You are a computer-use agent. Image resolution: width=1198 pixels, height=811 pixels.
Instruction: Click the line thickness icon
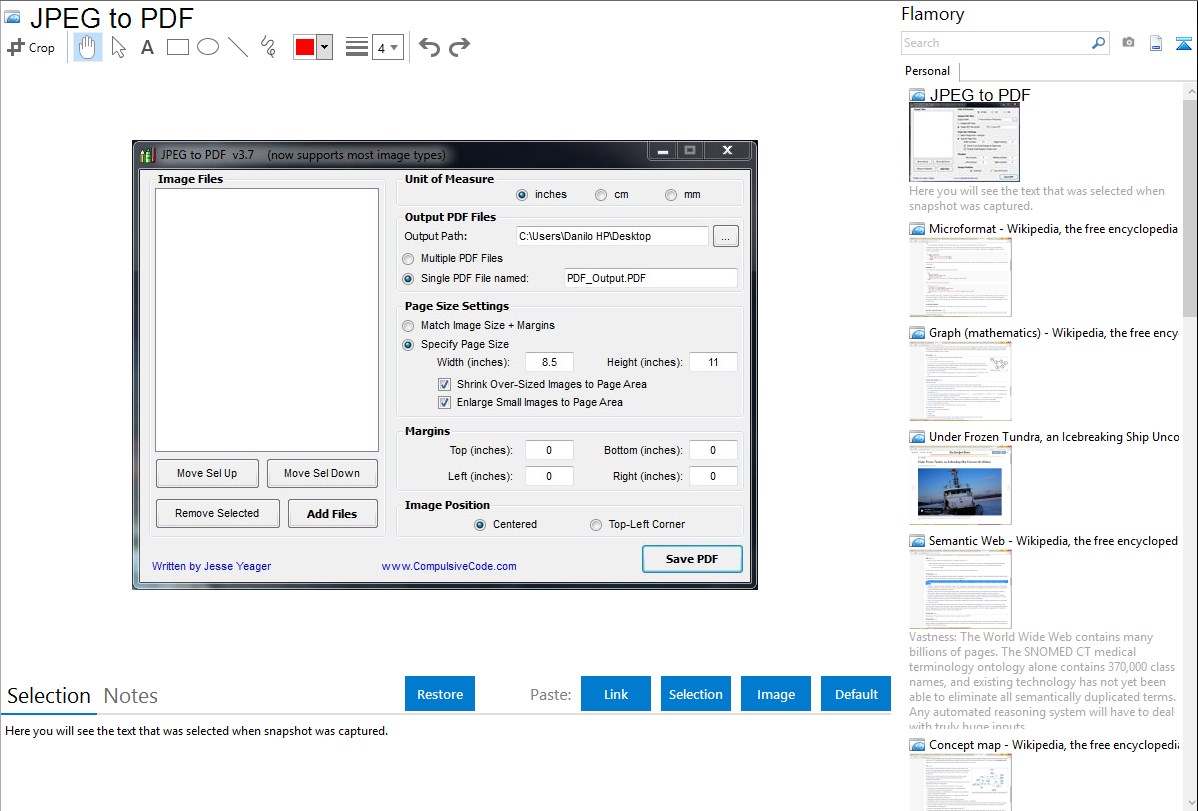coord(357,47)
